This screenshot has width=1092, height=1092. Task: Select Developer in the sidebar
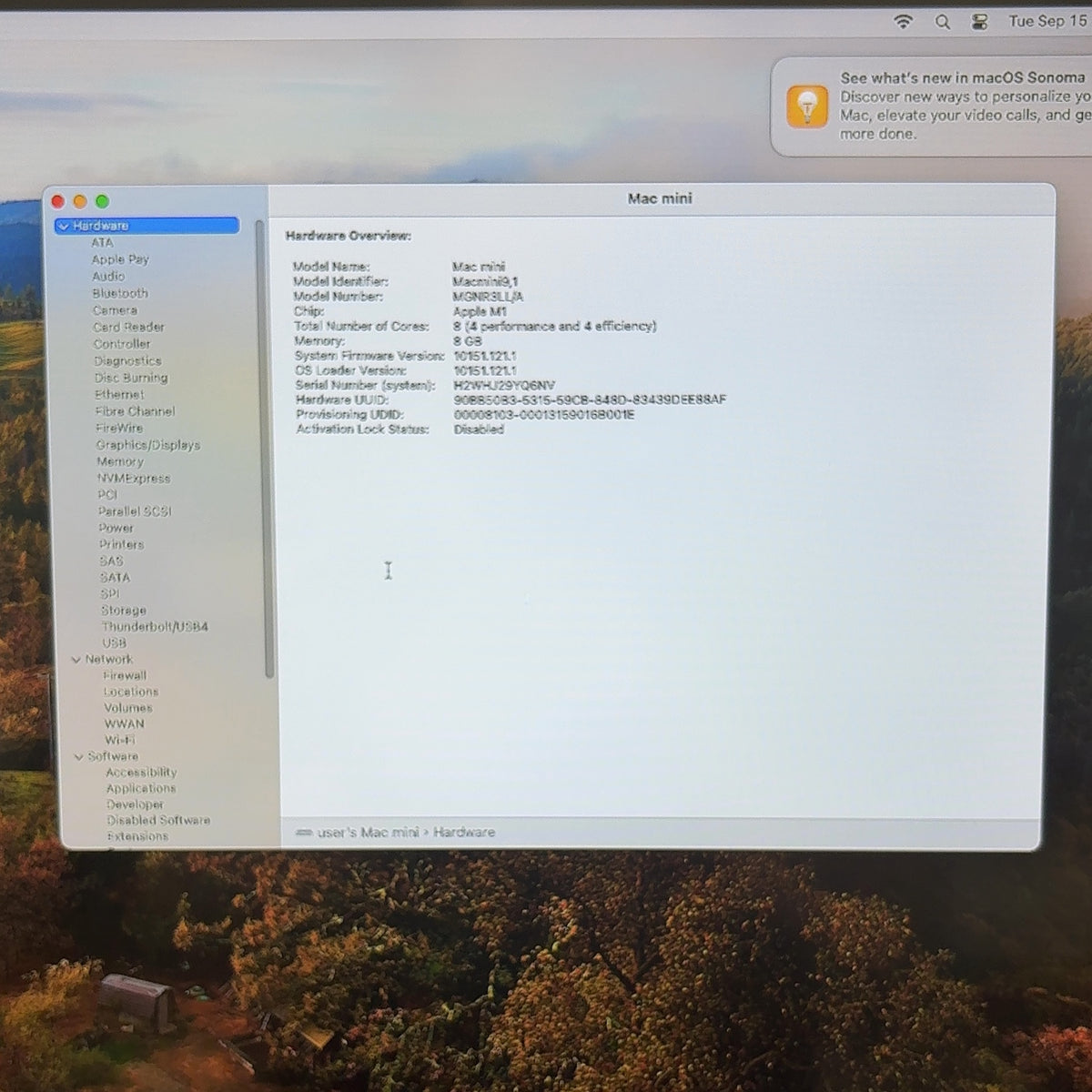pyautogui.click(x=135, y=804)
